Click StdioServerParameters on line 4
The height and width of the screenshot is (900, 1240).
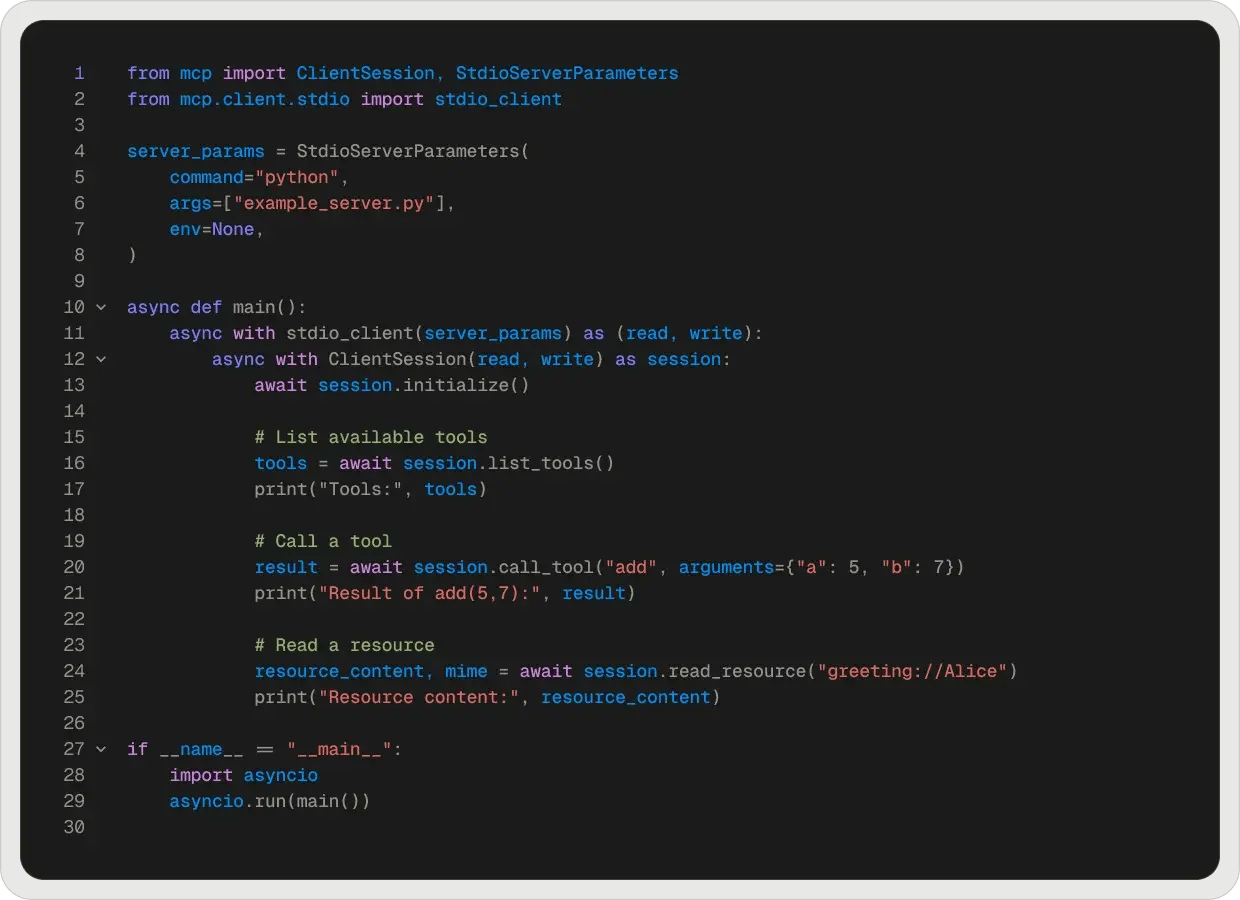[x=408, y=151]
